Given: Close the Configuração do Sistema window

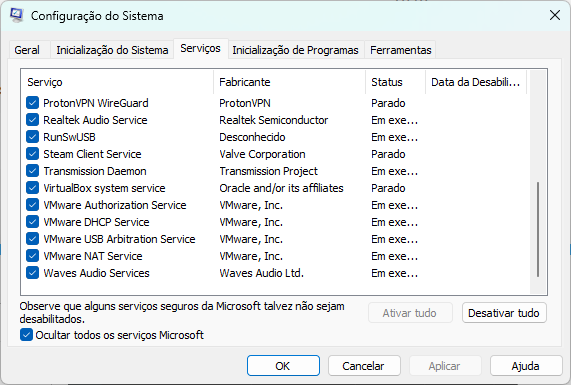Looking at the screenshot, I should (x=555, y=15).
